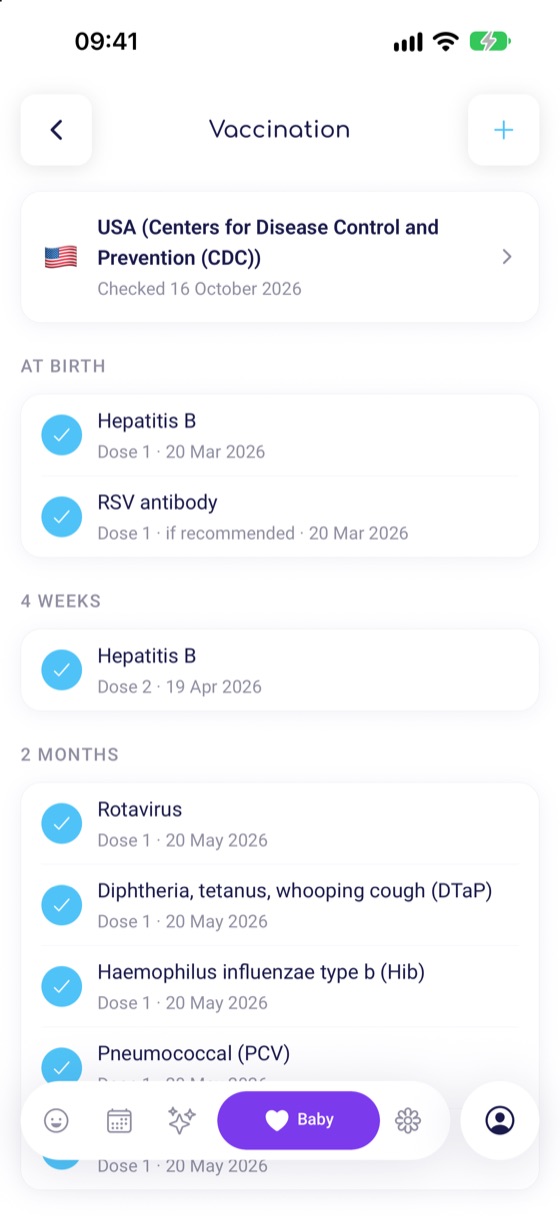Uncheck Hepatitis B dose 1 at birth

(x=61, y=435)
